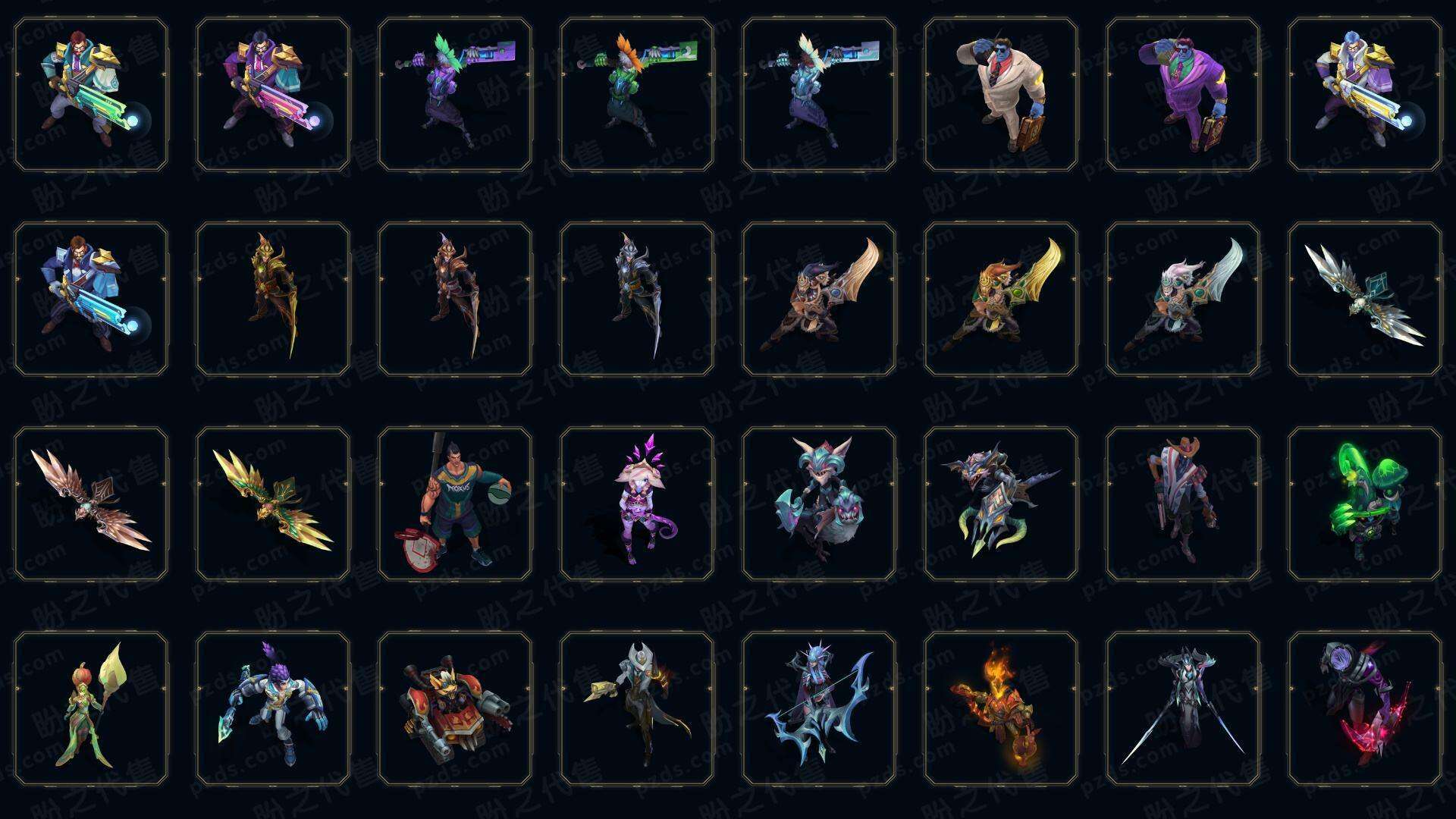Choose the navy-blue coat gunner with cyan rifle
Image resolution: width=1456 pixels, height=819 pixels.
(91, 299)
